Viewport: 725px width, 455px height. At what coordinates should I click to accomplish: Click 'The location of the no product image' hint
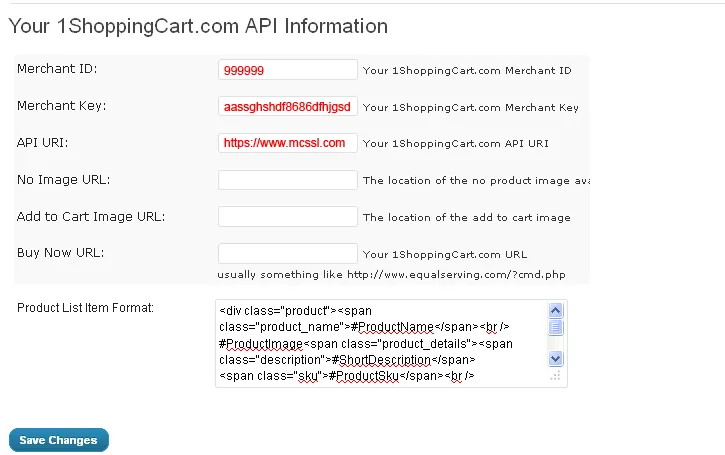(x=476, y=180)
